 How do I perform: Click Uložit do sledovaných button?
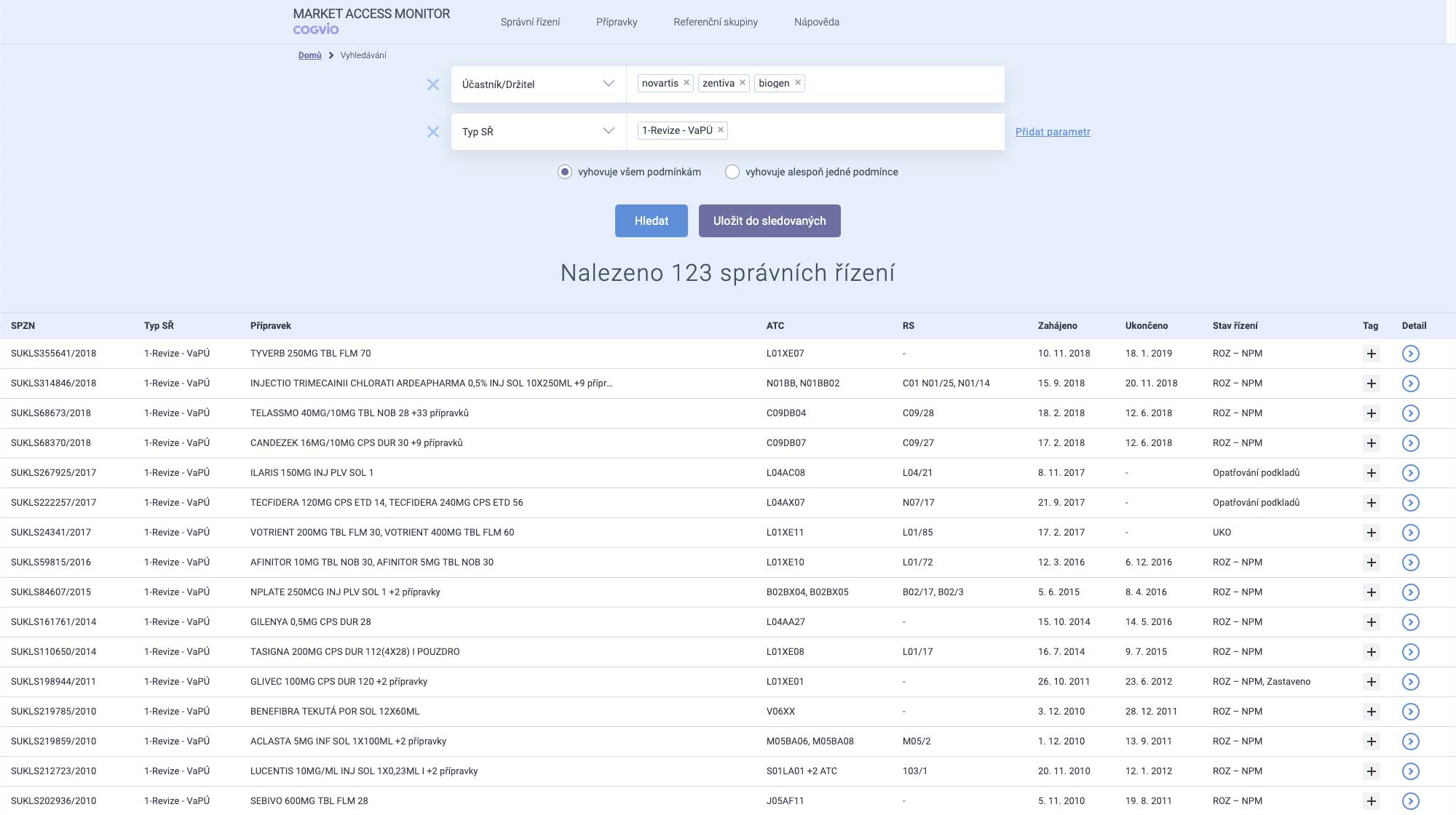coord(769,220)
